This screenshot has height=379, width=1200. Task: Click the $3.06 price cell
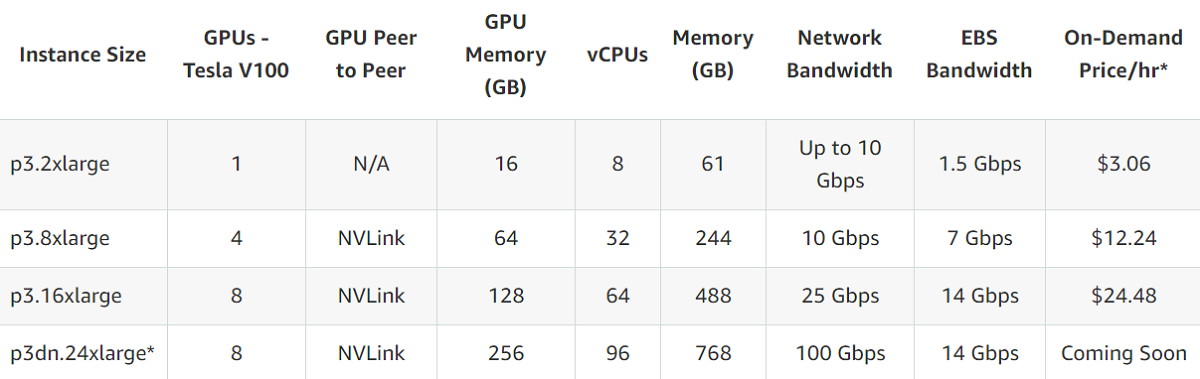click(1124, 164)
